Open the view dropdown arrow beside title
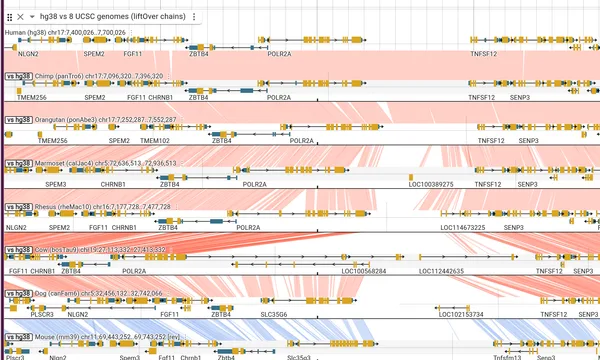This screenshot has width=600, height=360. pos(32,16)
